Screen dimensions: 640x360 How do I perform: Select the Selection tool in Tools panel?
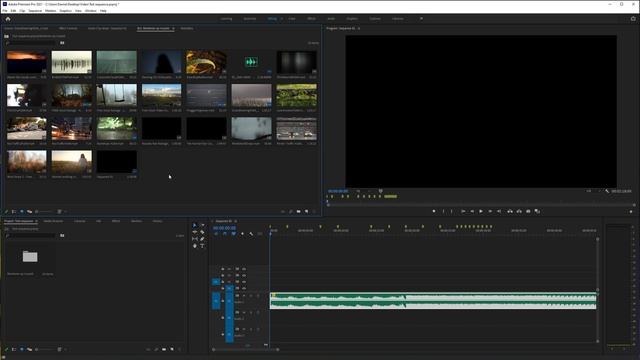(x=195, y=225)
